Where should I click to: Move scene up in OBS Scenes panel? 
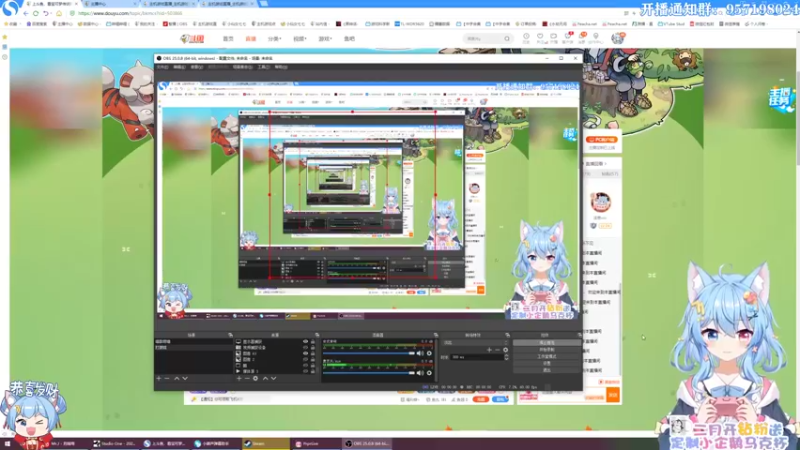(x=177, y=379)
